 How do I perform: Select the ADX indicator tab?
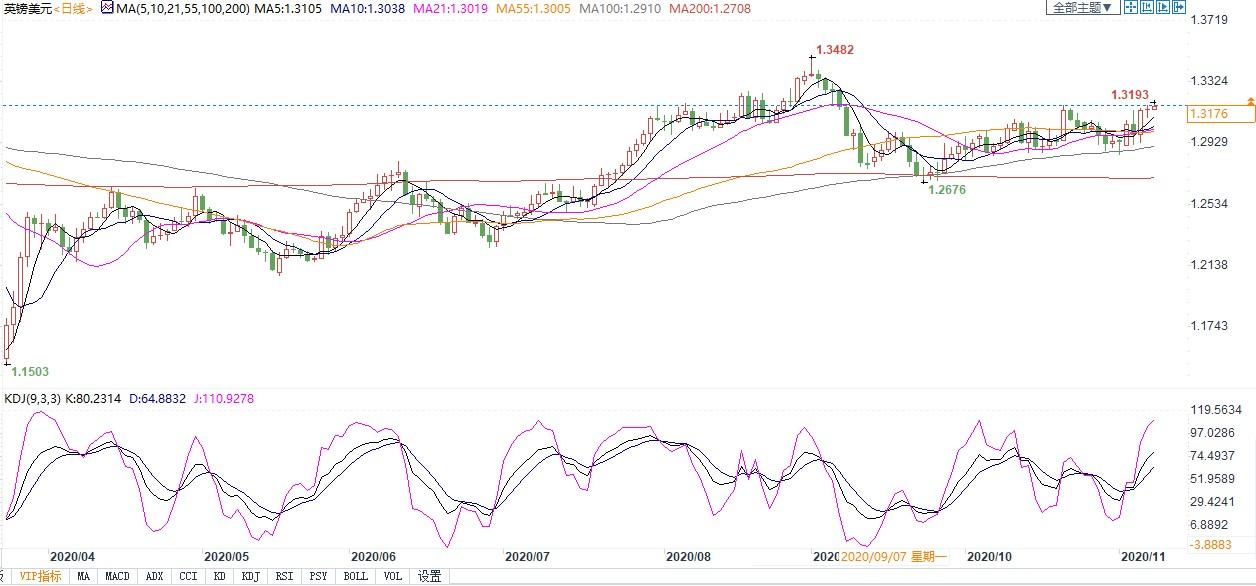[x=154, y=576]
